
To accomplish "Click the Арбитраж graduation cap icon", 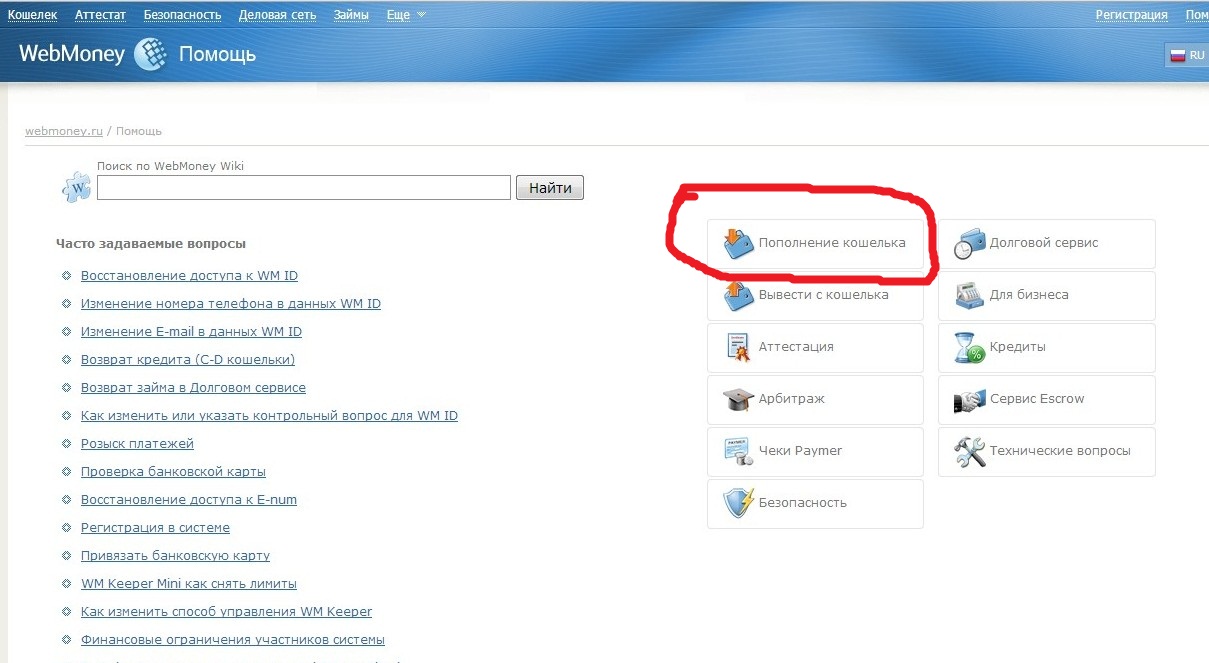I will pyautogui.click(x=738, y=399).
